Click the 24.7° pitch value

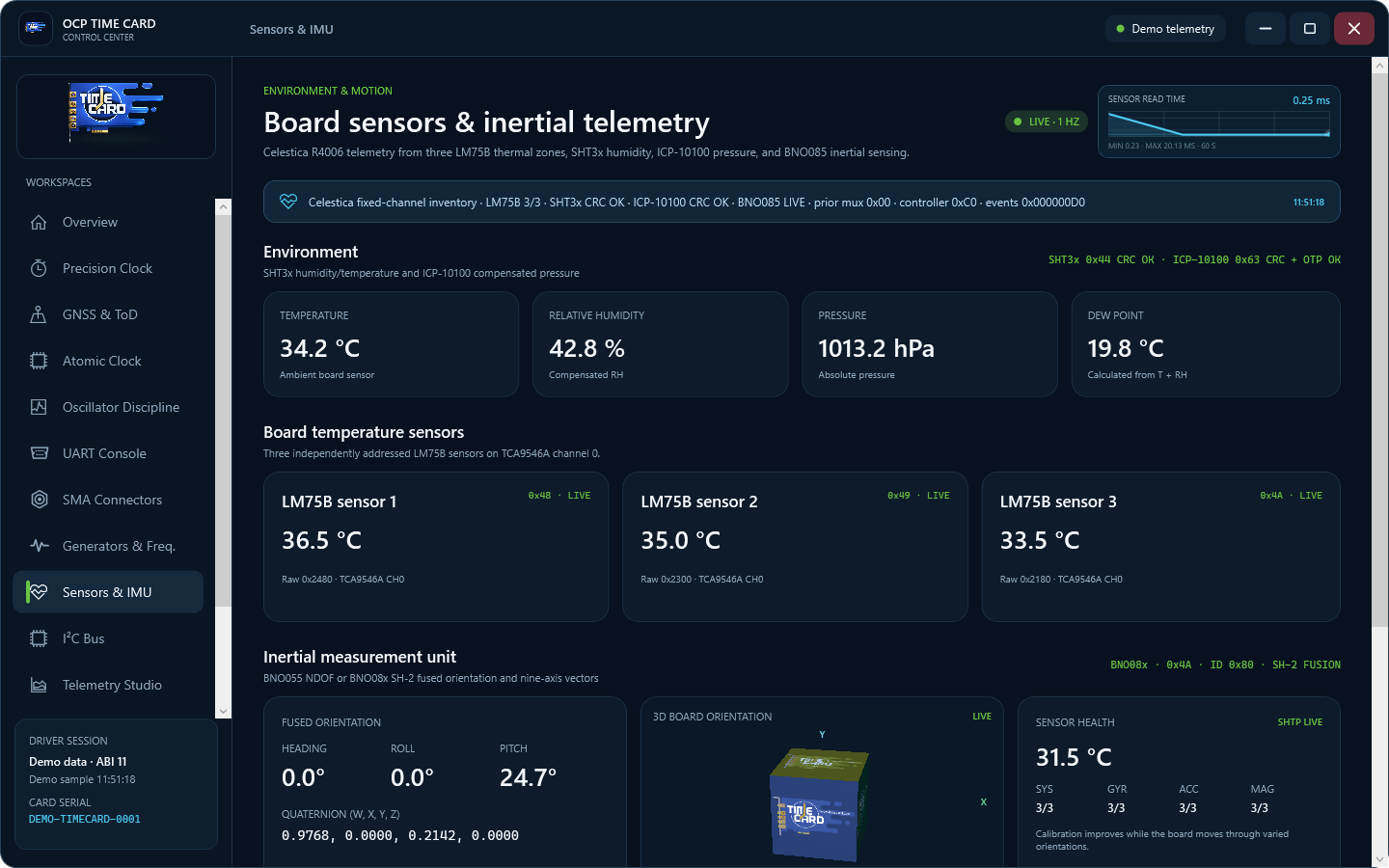528,777
